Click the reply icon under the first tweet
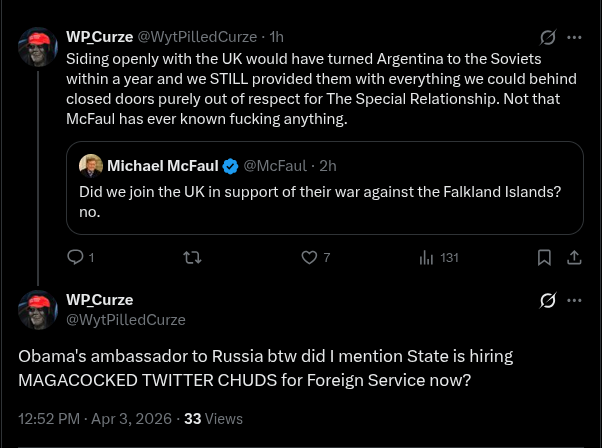 (x=75, y=257)
